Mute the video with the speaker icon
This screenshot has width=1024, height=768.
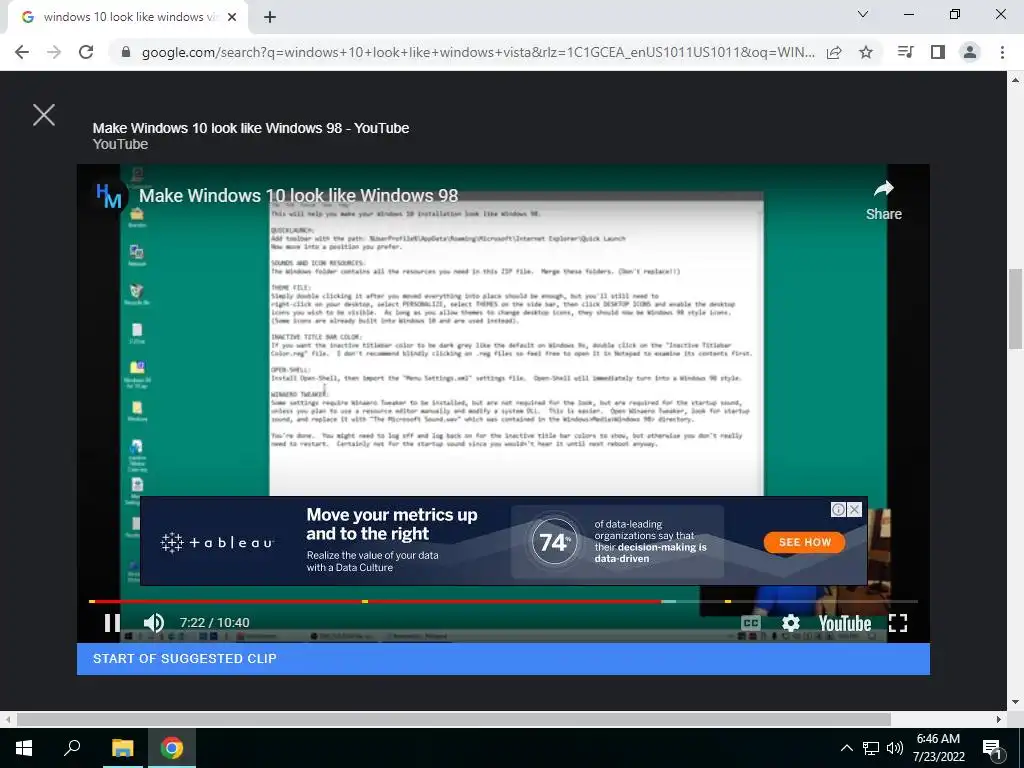pos(153,623)
